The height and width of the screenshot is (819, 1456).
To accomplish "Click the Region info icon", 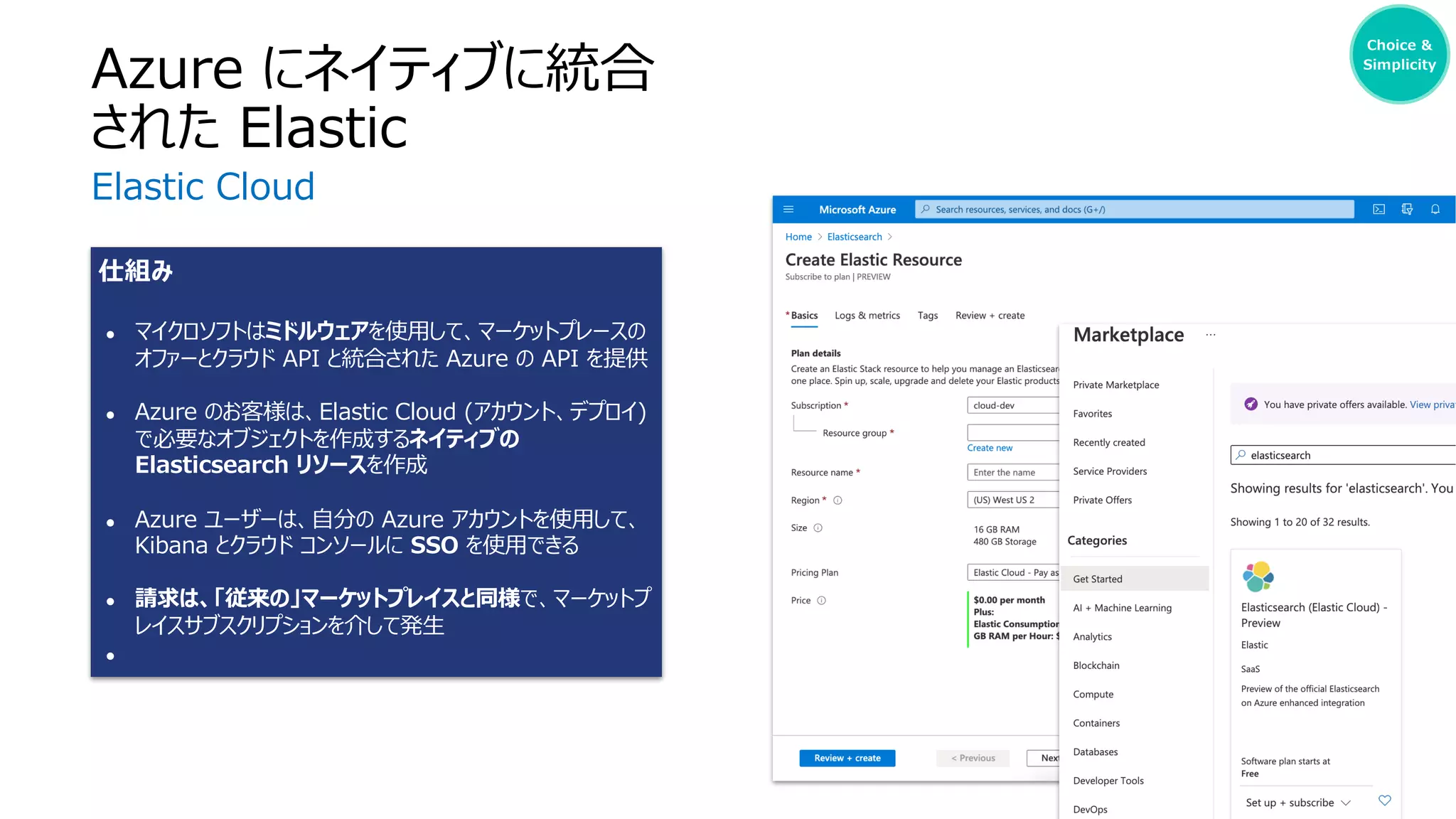I will tap(837, 500).
